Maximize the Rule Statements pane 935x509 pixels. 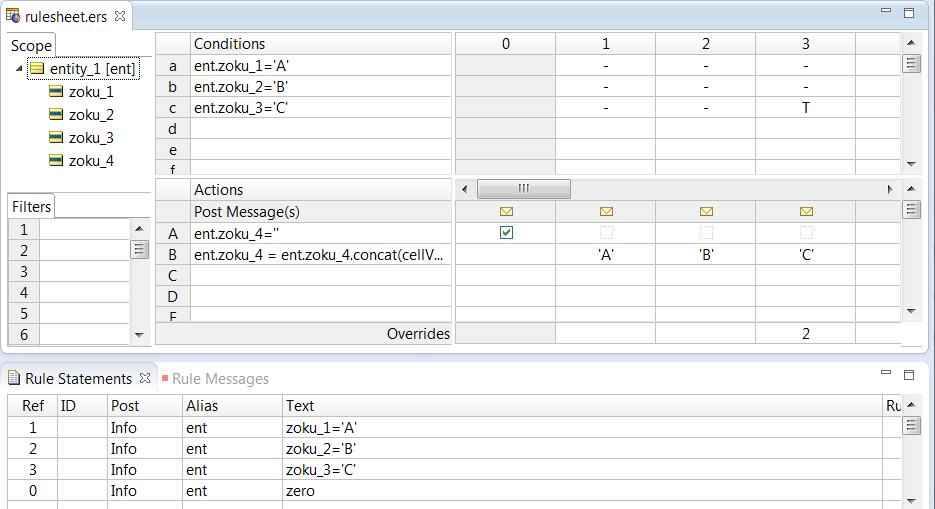[x=909, y=374]
